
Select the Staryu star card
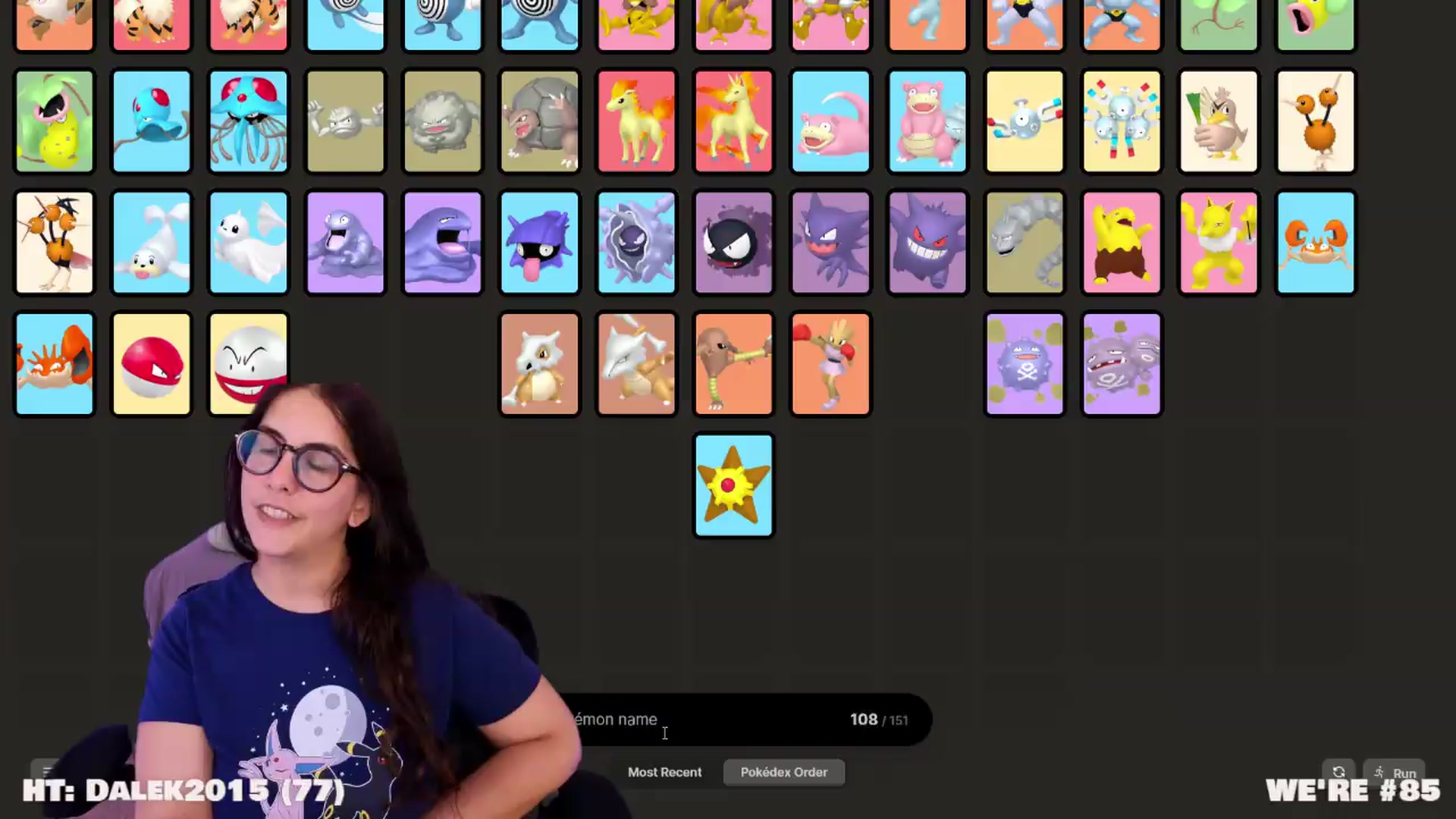[x=734, y=485]
